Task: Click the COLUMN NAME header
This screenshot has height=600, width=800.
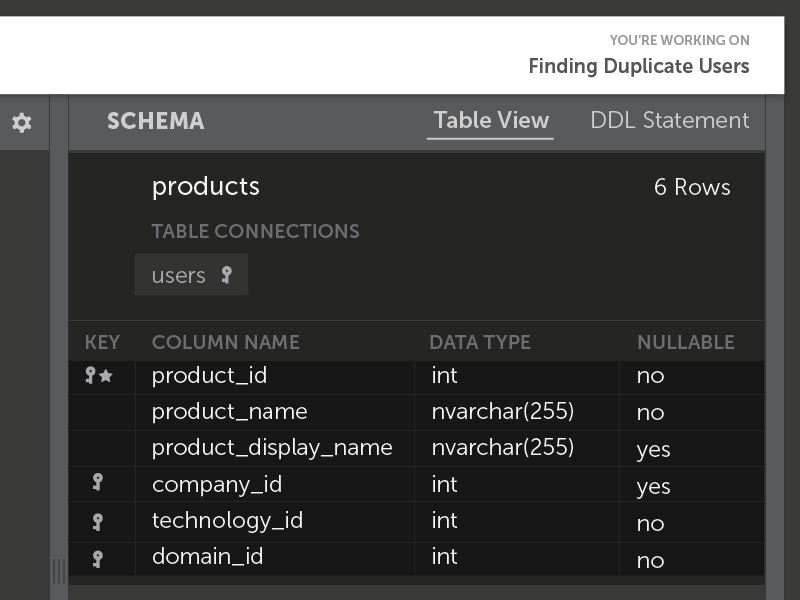Action: click(225, 342)
